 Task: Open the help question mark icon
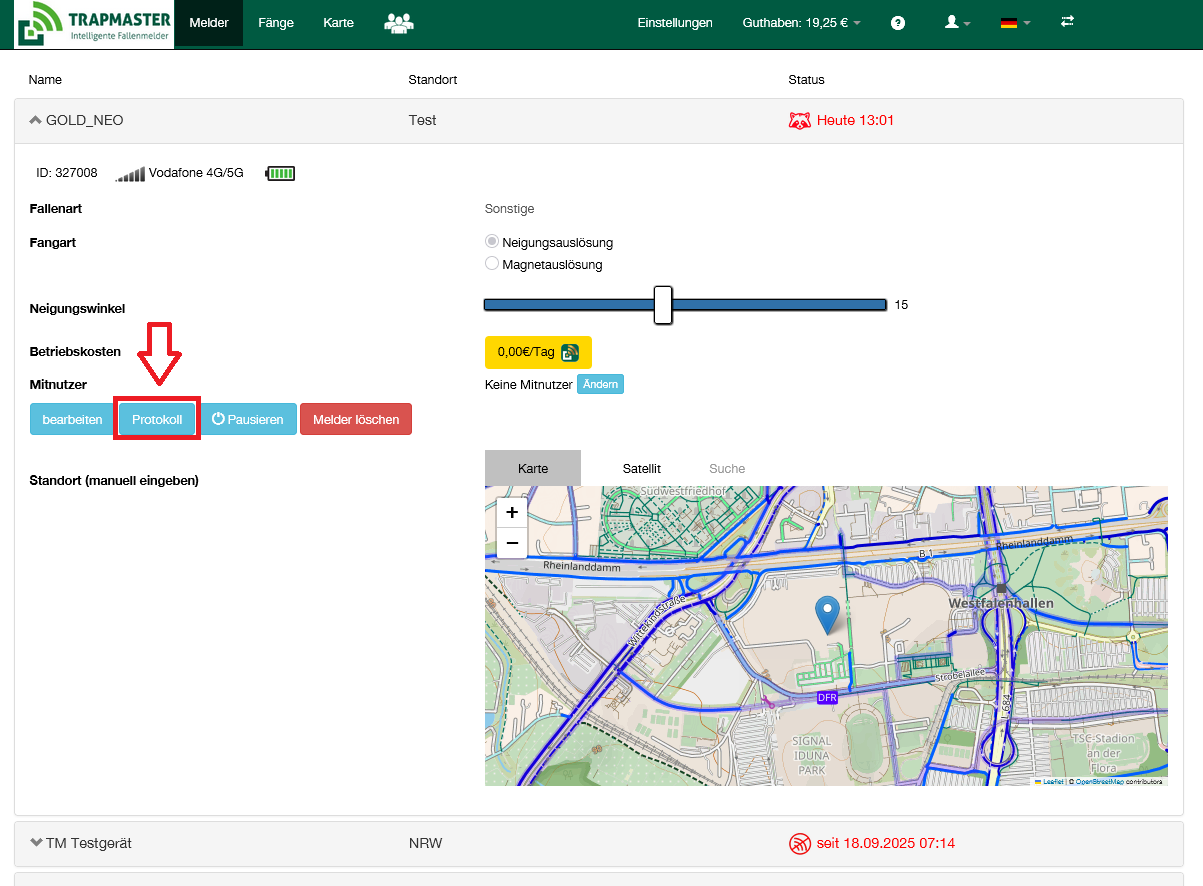click(898, 23)
